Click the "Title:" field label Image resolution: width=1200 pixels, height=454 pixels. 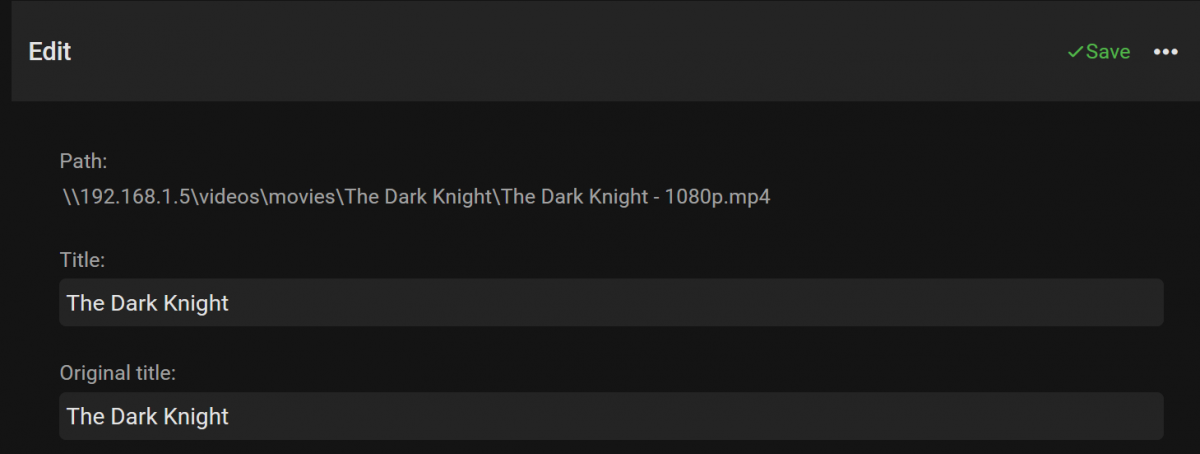pos(82,260)
